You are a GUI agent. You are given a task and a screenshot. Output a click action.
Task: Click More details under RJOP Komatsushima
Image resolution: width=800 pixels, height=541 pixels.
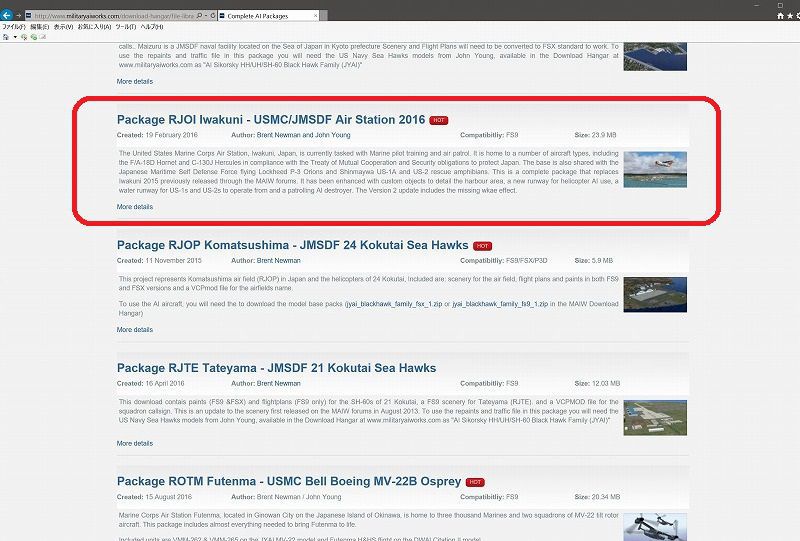click(x=135, y=330)
